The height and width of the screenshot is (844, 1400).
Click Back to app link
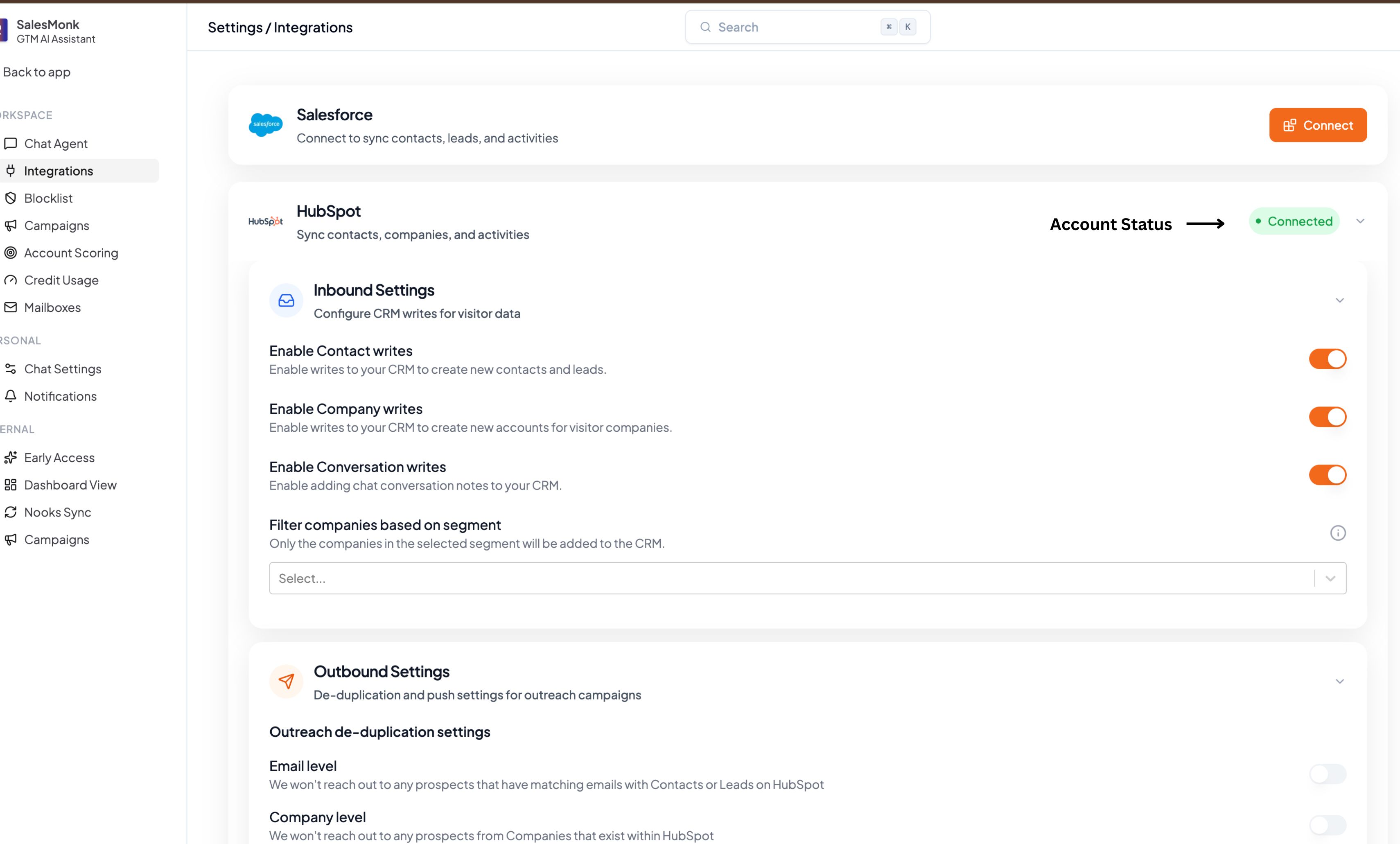pos(36,72)
